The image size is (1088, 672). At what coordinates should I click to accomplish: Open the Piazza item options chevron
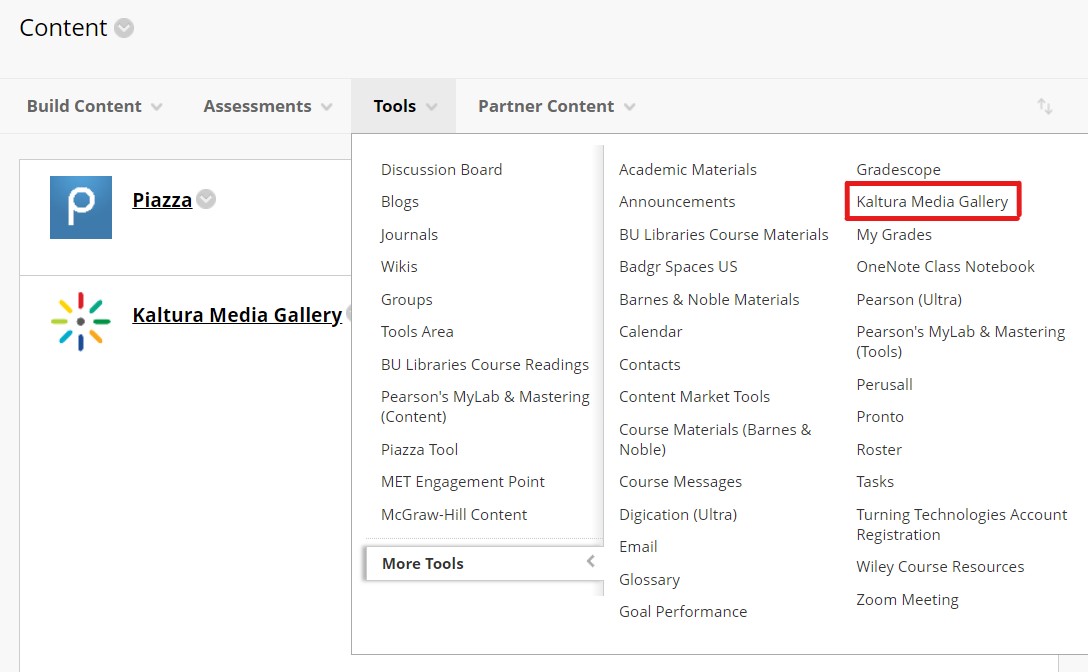coord(205,199)
